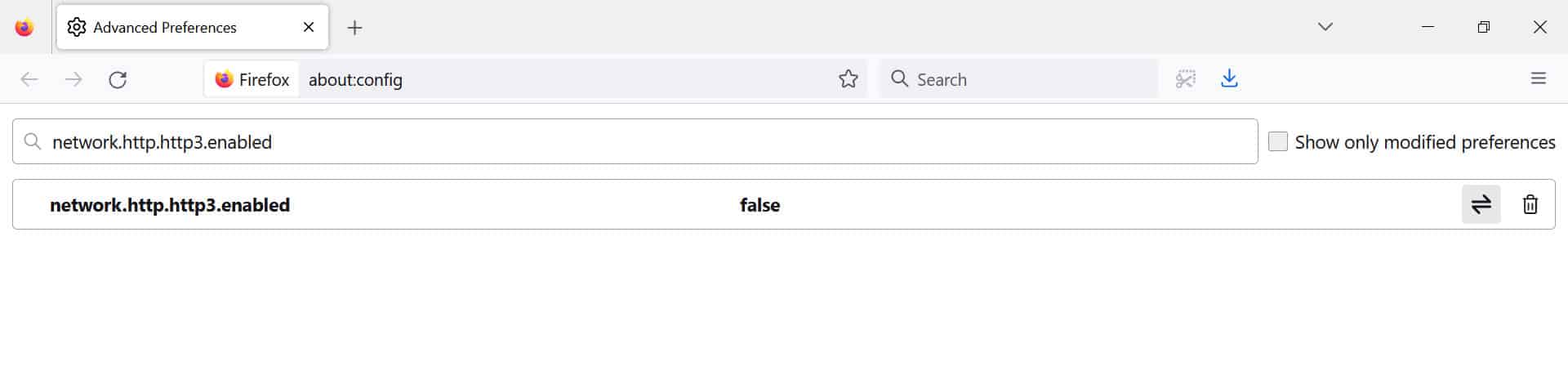Viewport: 1568px width, 366px height.
Task: Bookmark this page with the star icon
Action: pyautogui.click(x=849, y=79)
